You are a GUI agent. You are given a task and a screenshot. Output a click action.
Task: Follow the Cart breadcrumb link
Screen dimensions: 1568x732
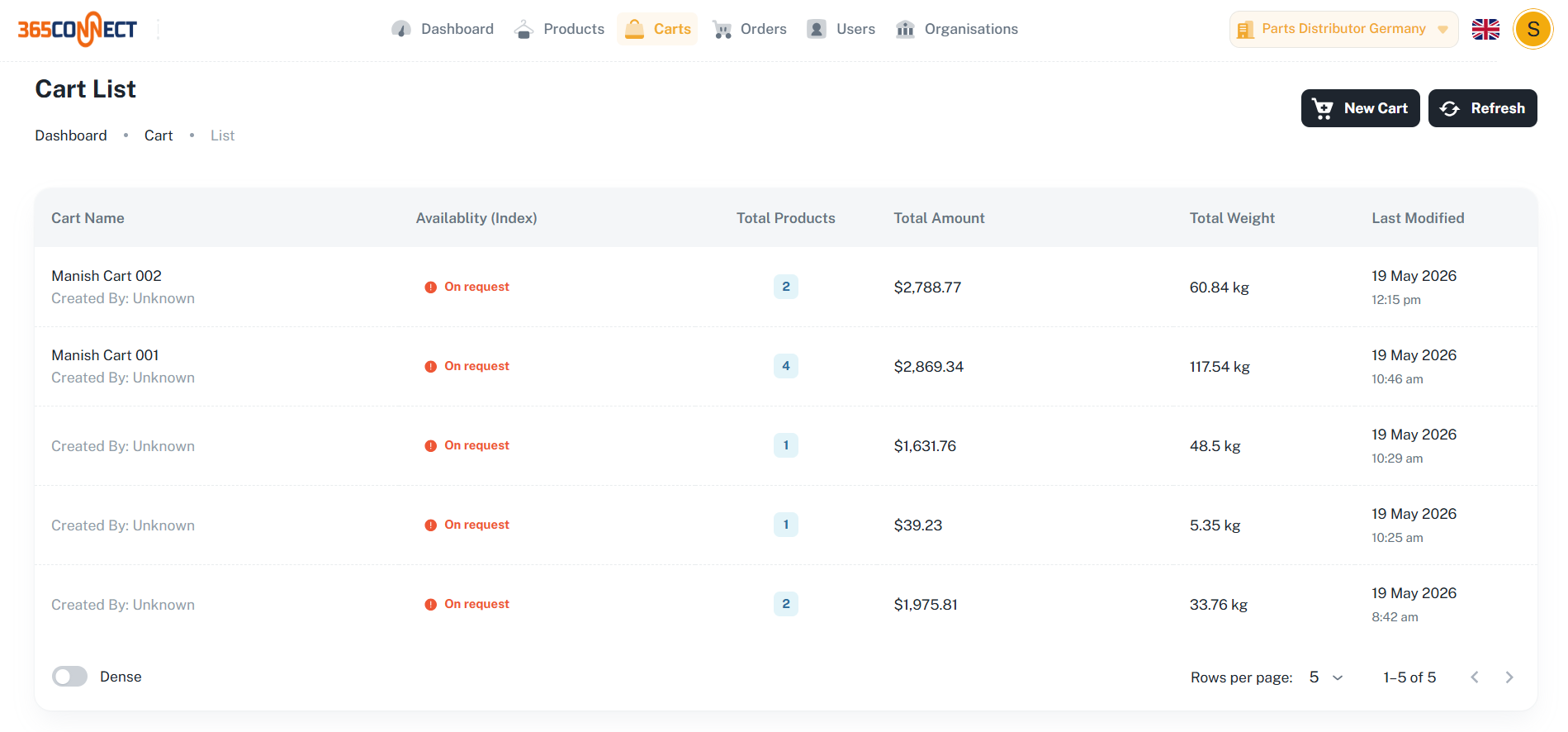159,135
